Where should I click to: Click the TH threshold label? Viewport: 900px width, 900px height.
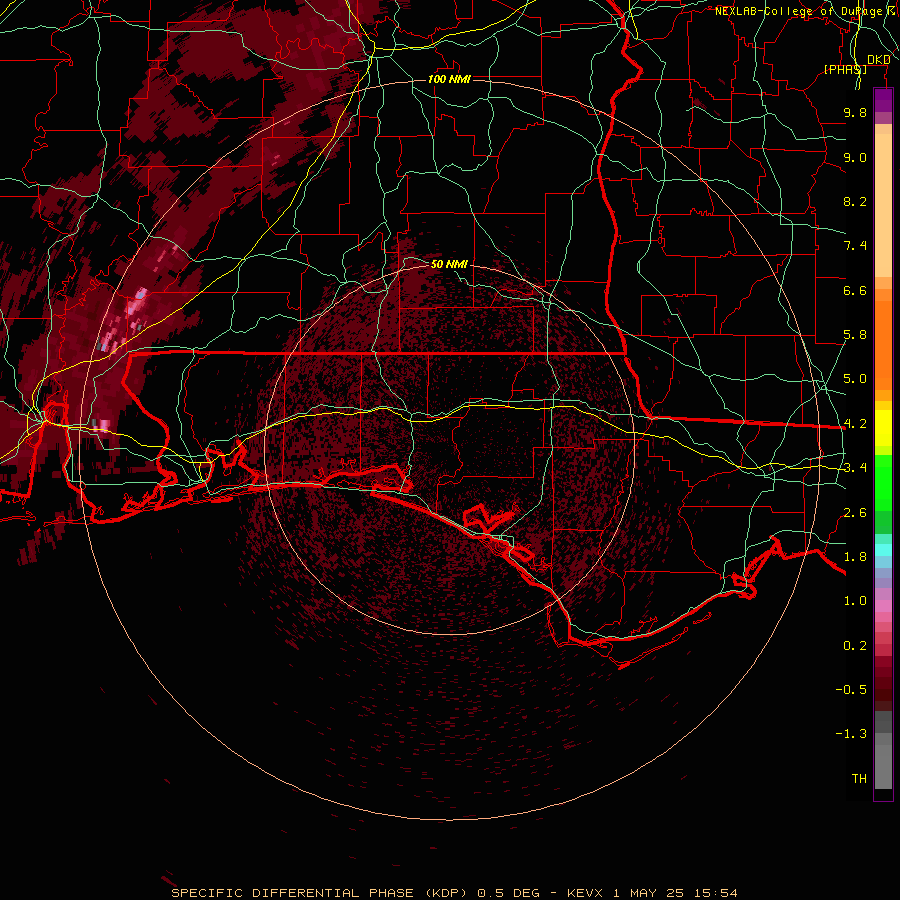[859, 779]
